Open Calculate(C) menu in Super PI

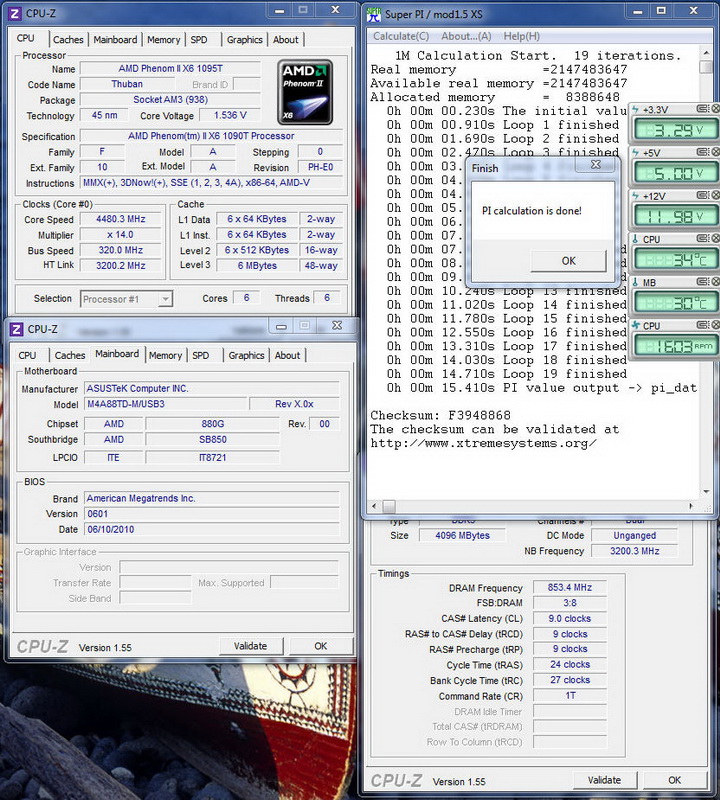click(401, 36)
